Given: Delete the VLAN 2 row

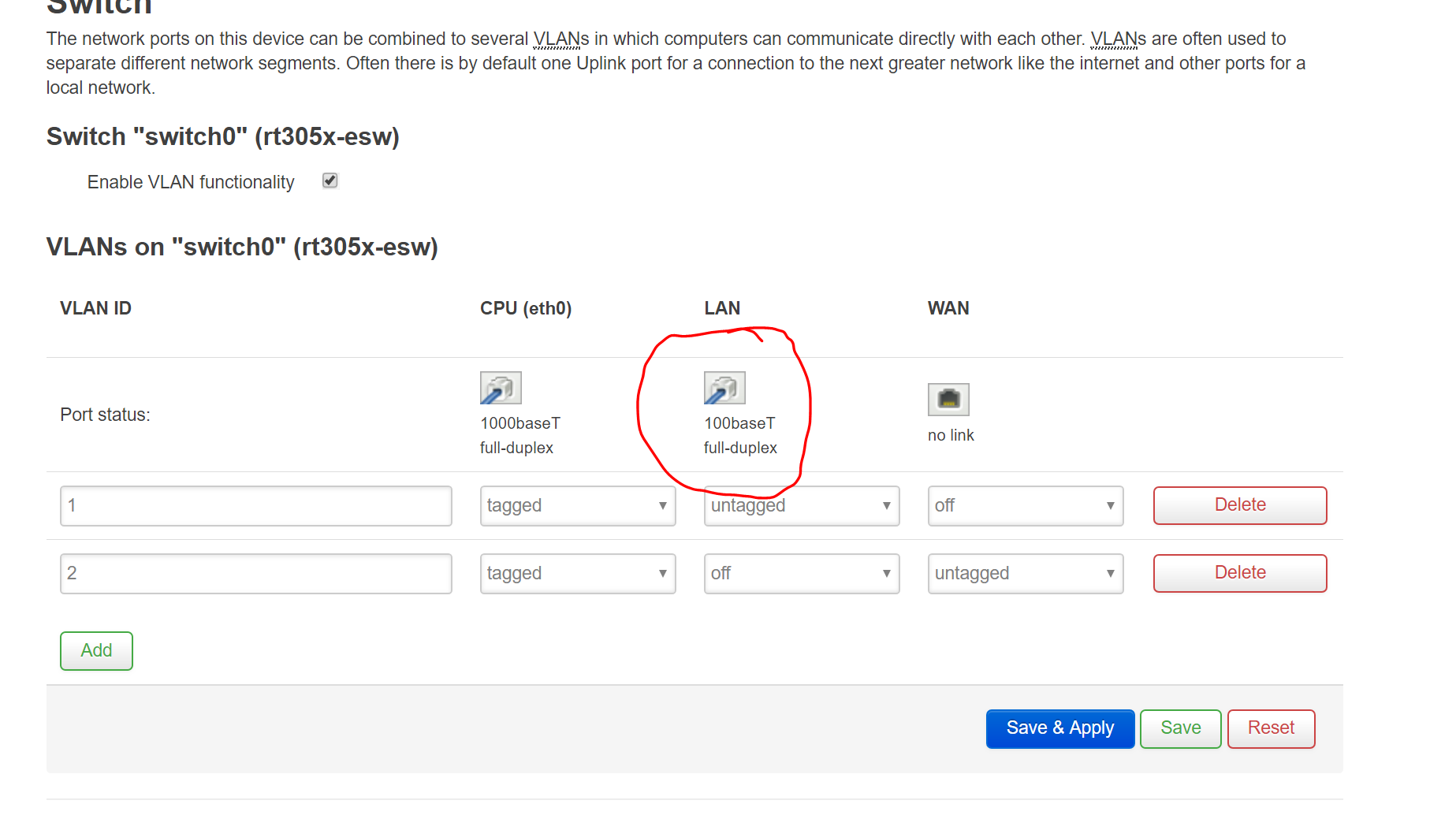Looking at the screenshot, I should pyautogui.click(x=1239, y=573).
